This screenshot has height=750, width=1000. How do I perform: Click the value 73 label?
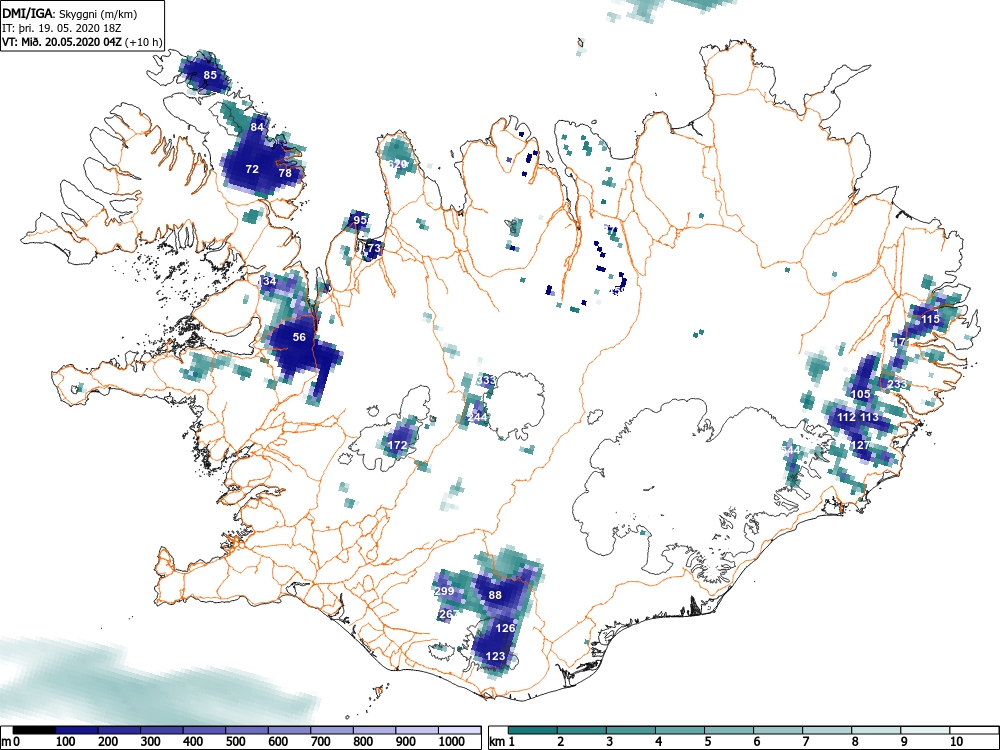pyautogui.click(x=374, y=248)
